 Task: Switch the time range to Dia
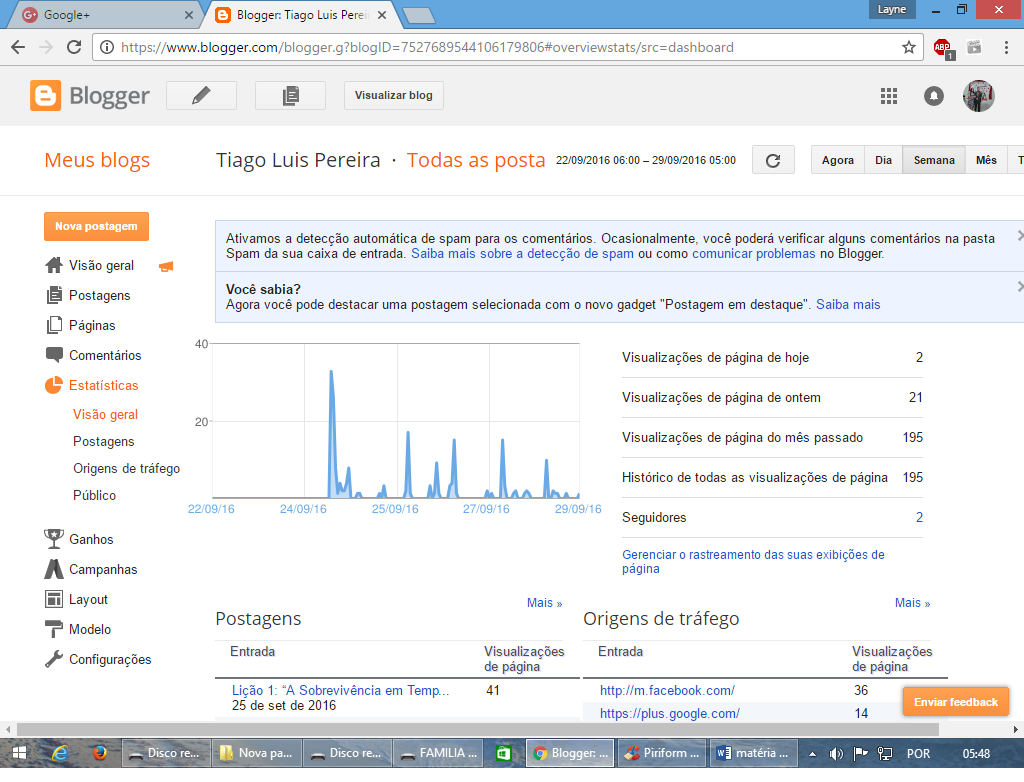[883, 160]
